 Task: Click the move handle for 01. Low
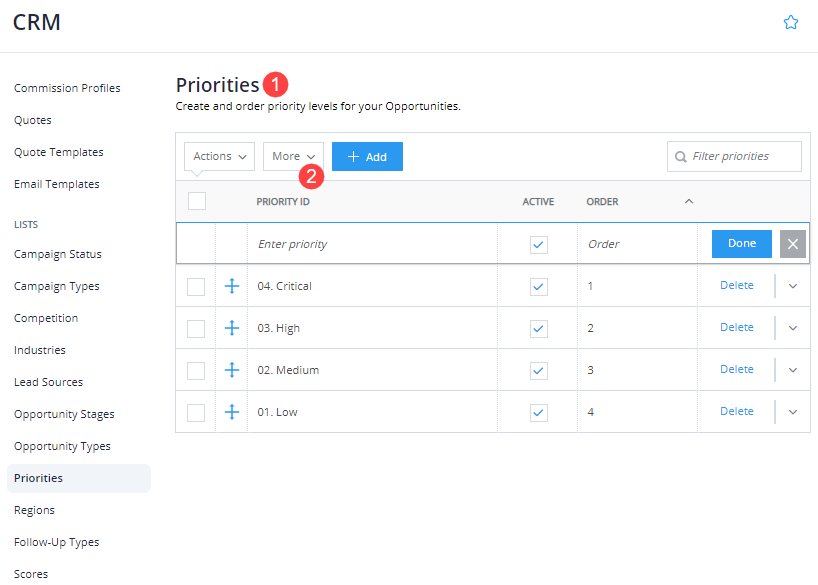(232, 412)
